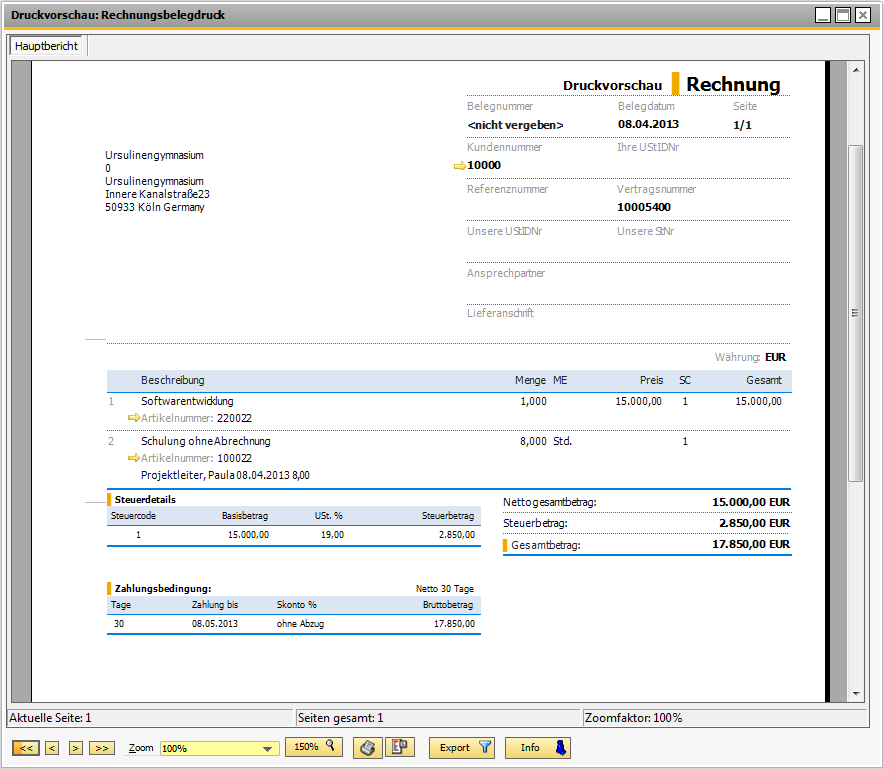The width and height of the screenshot is (884, 769).
Task: Switch to the Hauptbericht tab
Action: click(x=47, y=46)
